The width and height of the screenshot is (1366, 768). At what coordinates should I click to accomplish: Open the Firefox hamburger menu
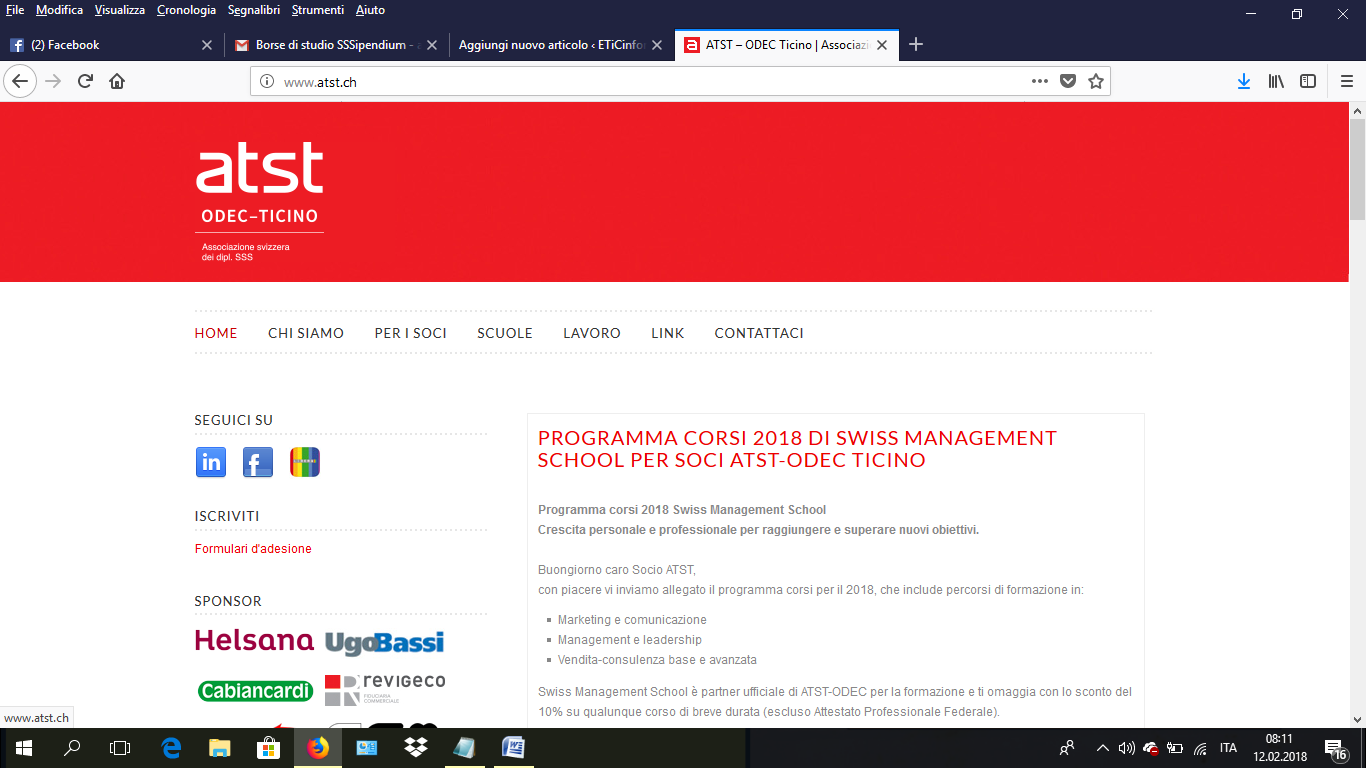pyautogui.click(x=1346, y=81)
